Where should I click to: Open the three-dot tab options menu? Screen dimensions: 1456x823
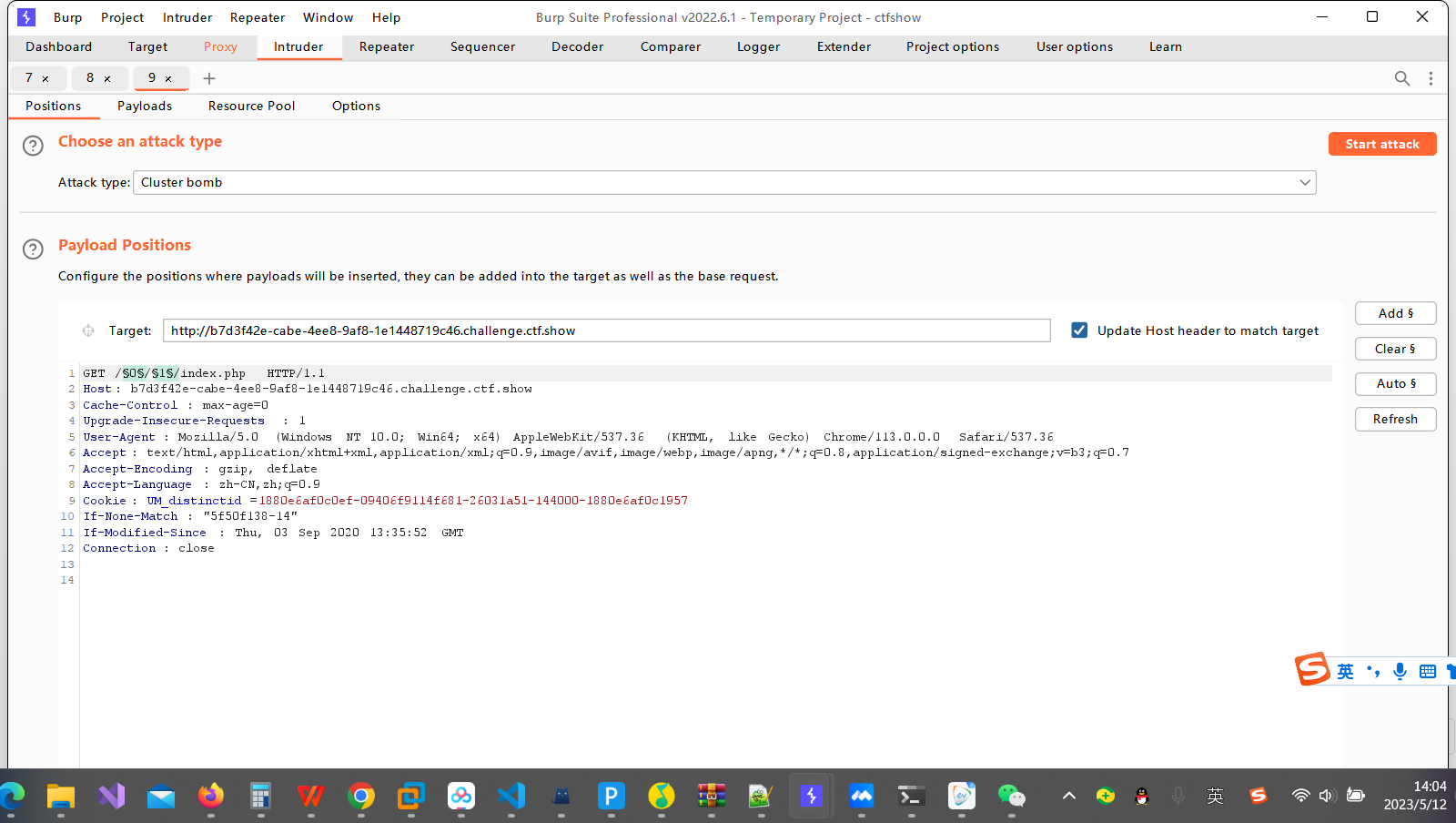[1431, 78]
